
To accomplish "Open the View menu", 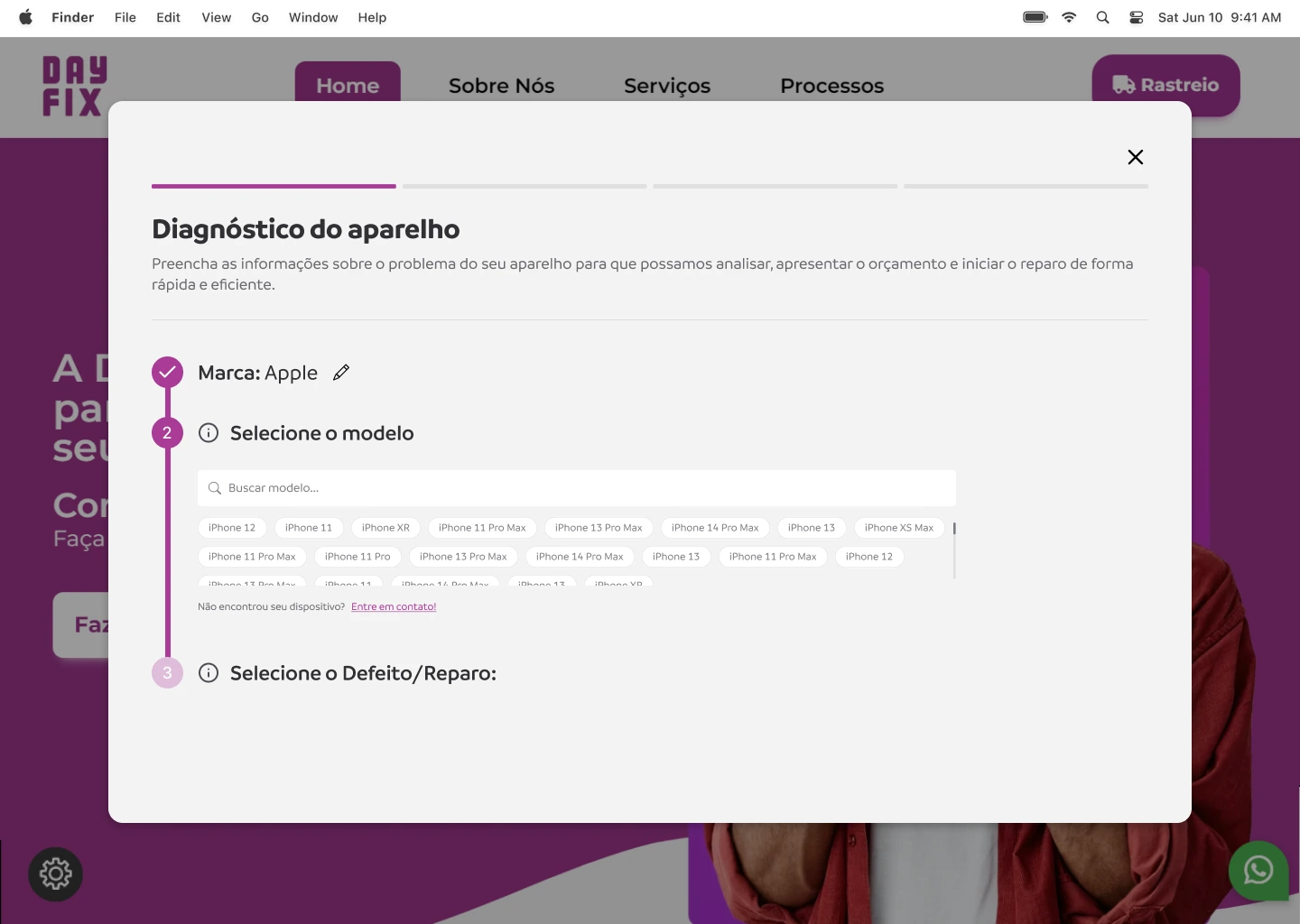I will [217, 17].
